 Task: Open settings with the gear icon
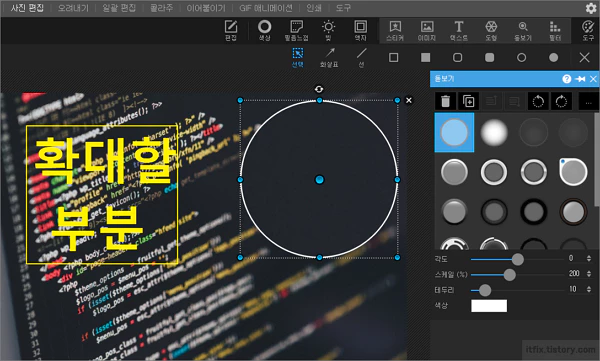[x=591, y=8]
